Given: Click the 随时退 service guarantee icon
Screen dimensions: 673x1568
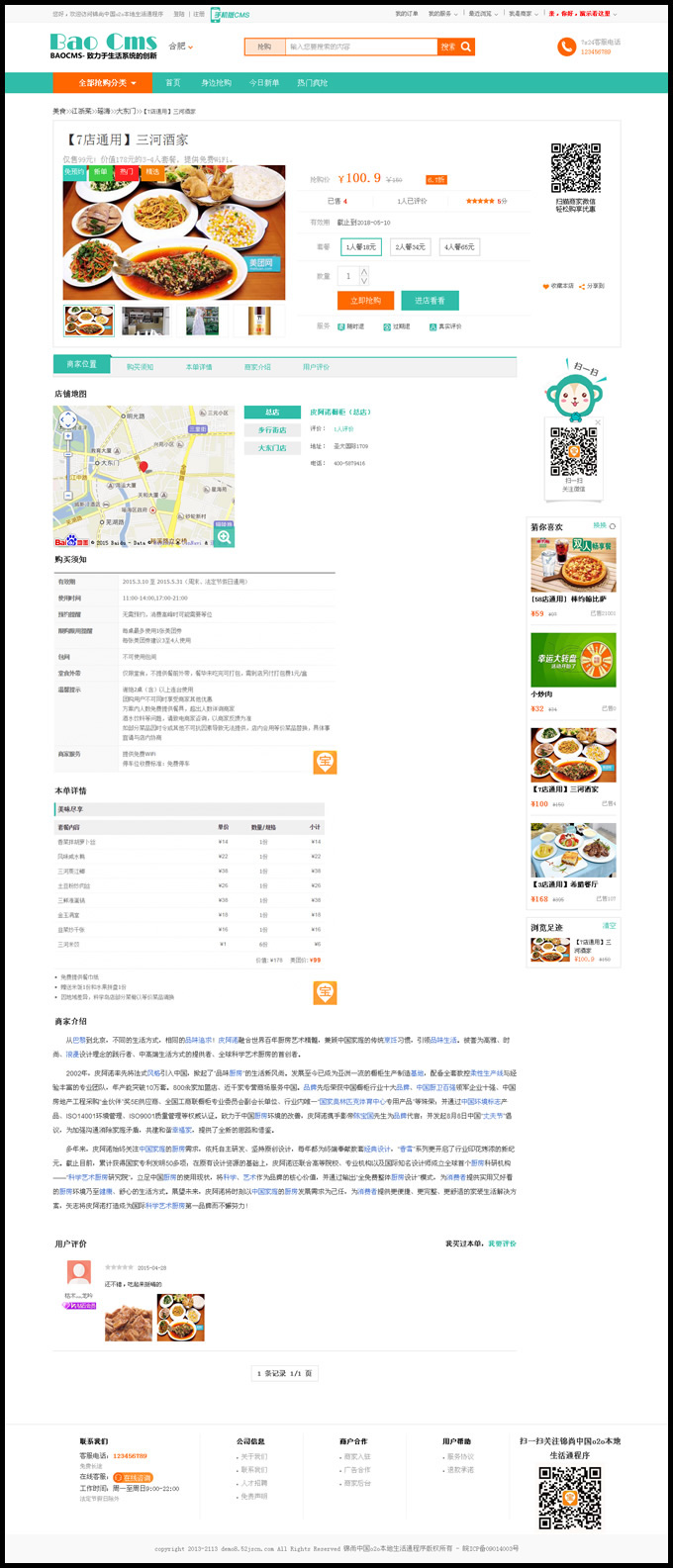Looking at the screenshot, I should (x=340, y=326).
